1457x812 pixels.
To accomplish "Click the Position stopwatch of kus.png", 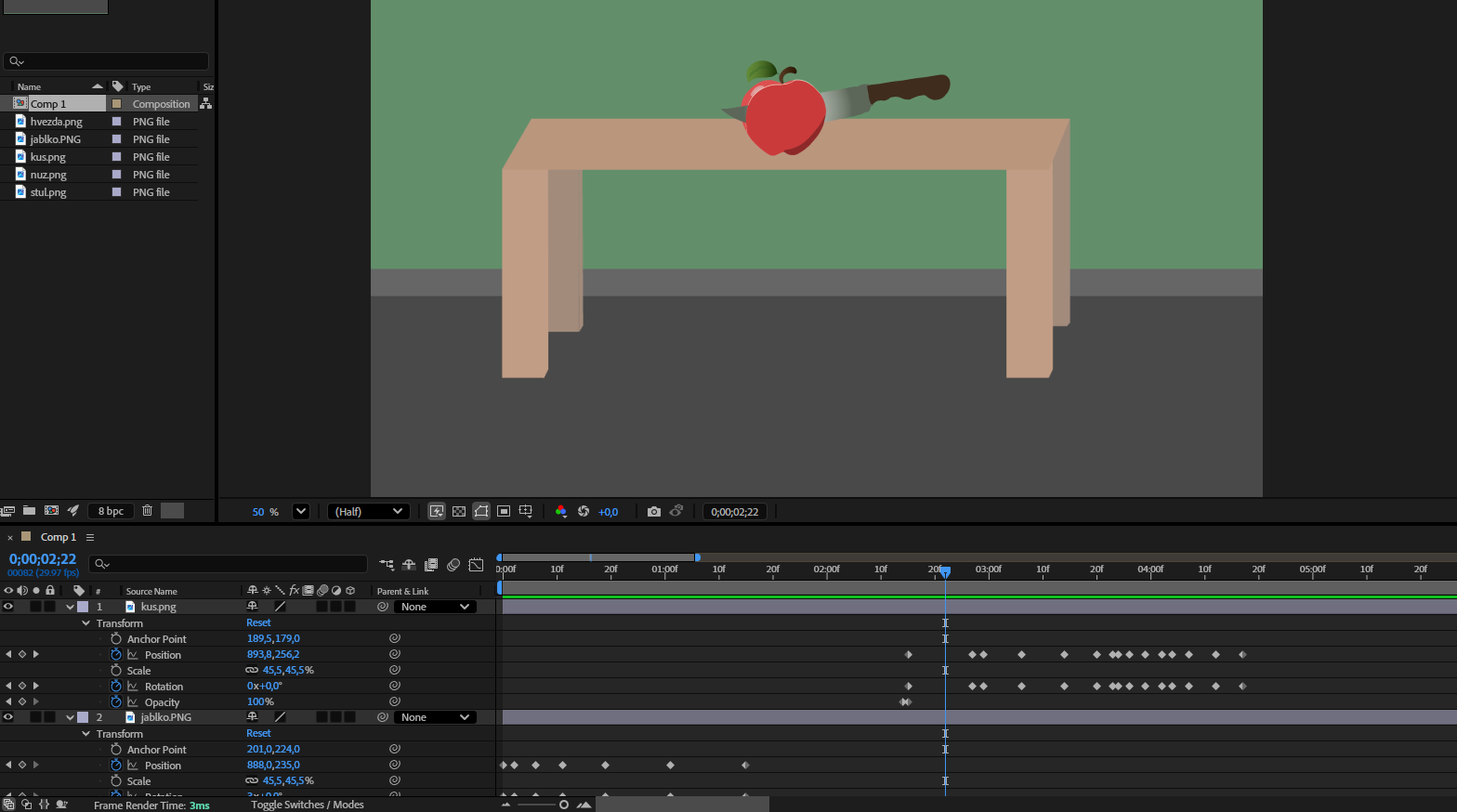I will point(116,655).
